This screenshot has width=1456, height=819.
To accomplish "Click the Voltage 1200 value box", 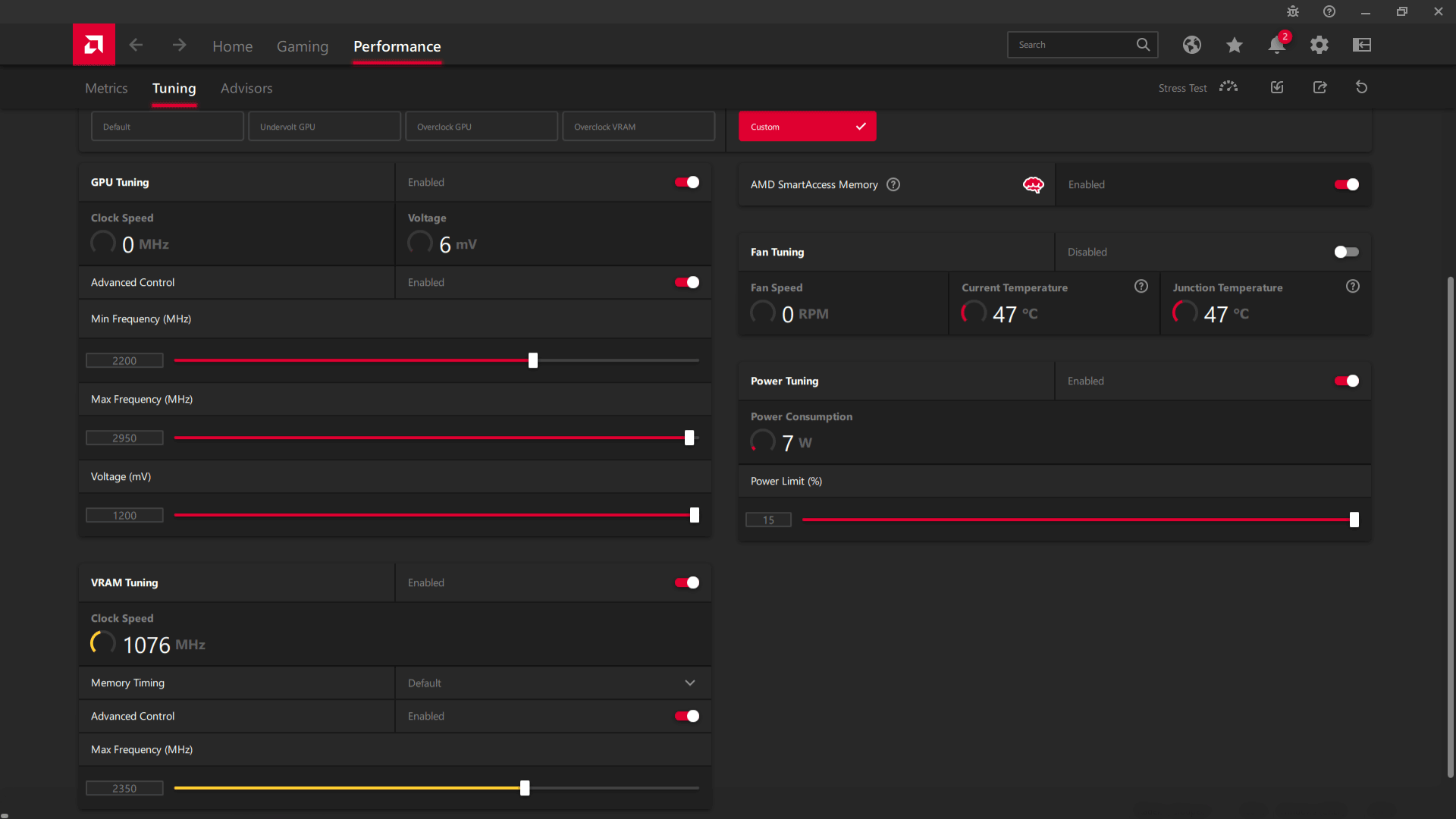I will (124, 515).
